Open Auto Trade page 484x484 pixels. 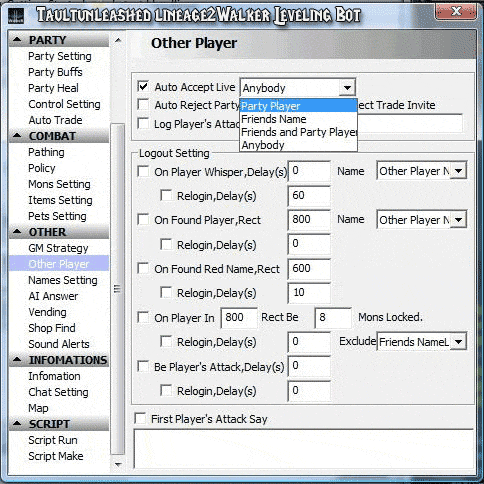(55, 120)
